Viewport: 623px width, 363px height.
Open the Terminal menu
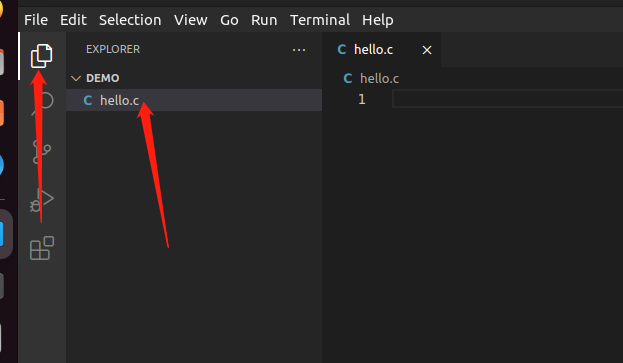pyautogui.click(x=320, y=20)
